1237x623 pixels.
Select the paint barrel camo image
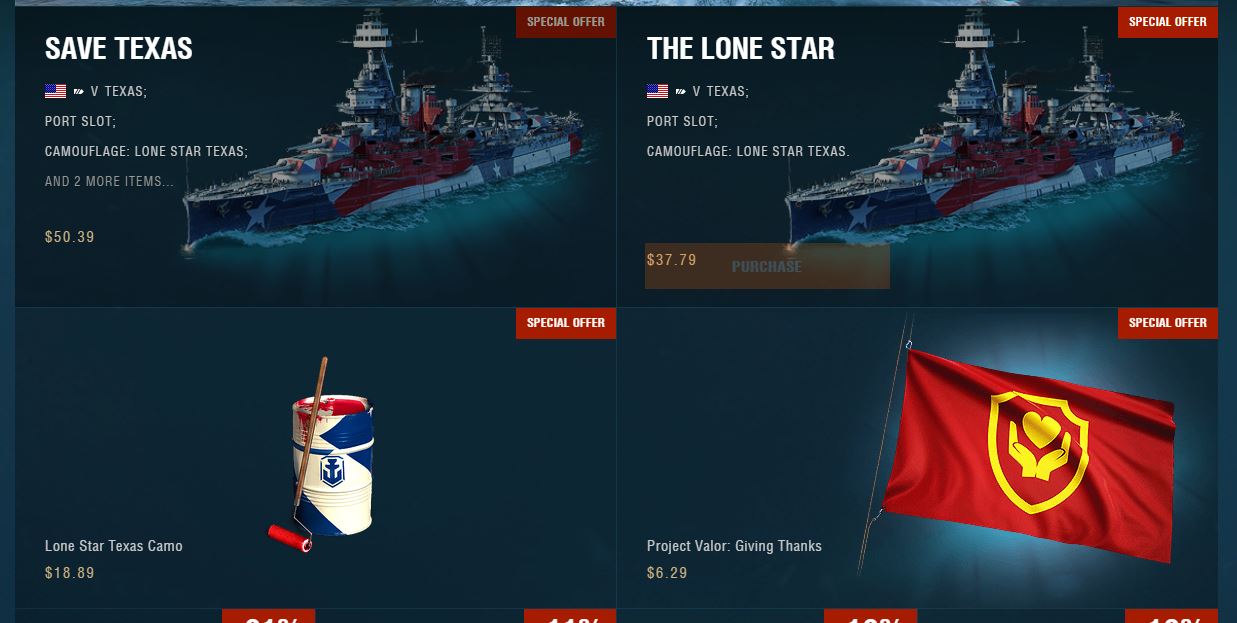(323, 455)
